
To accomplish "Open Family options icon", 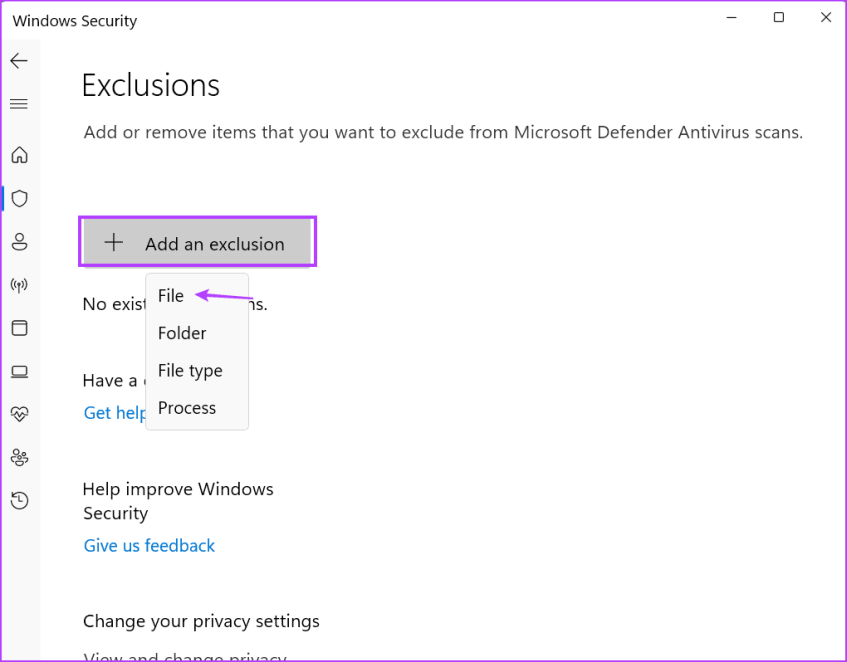I will pos(19,457).
